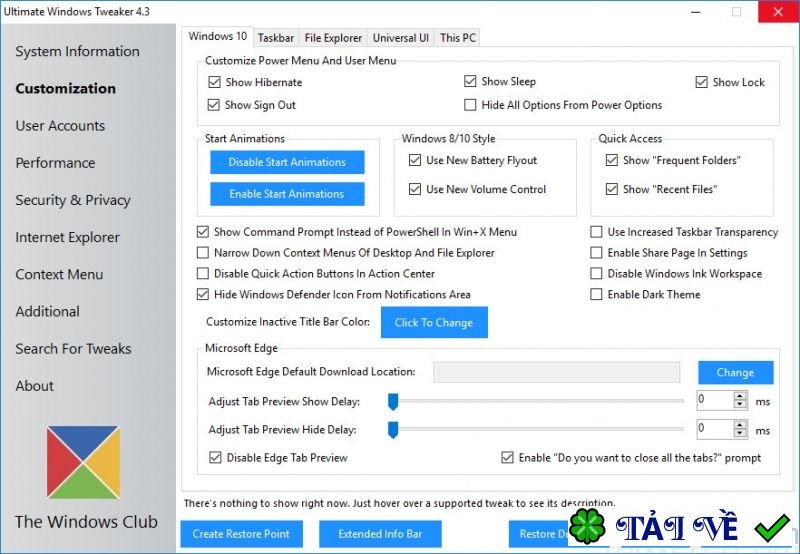
Task: Open the About section
Action: [34, 386]
